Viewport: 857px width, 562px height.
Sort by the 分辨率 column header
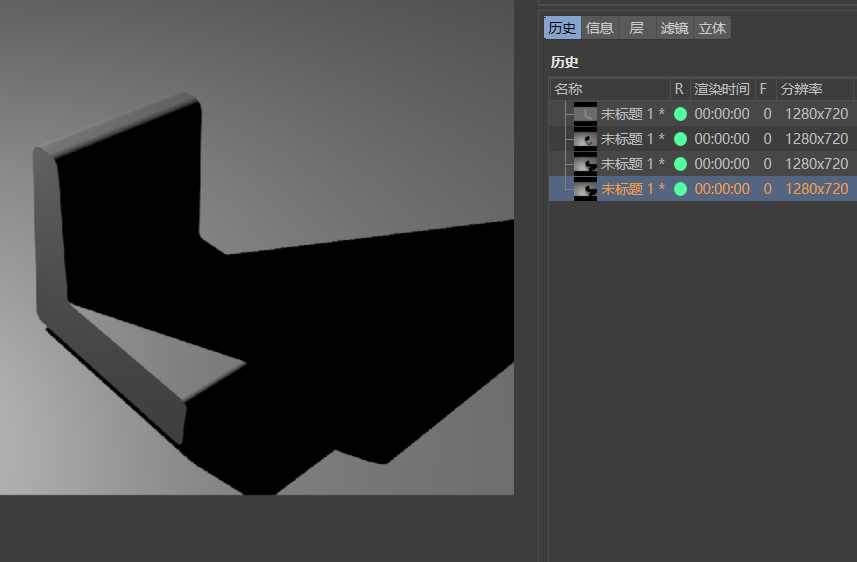click(x=815, y=89)
